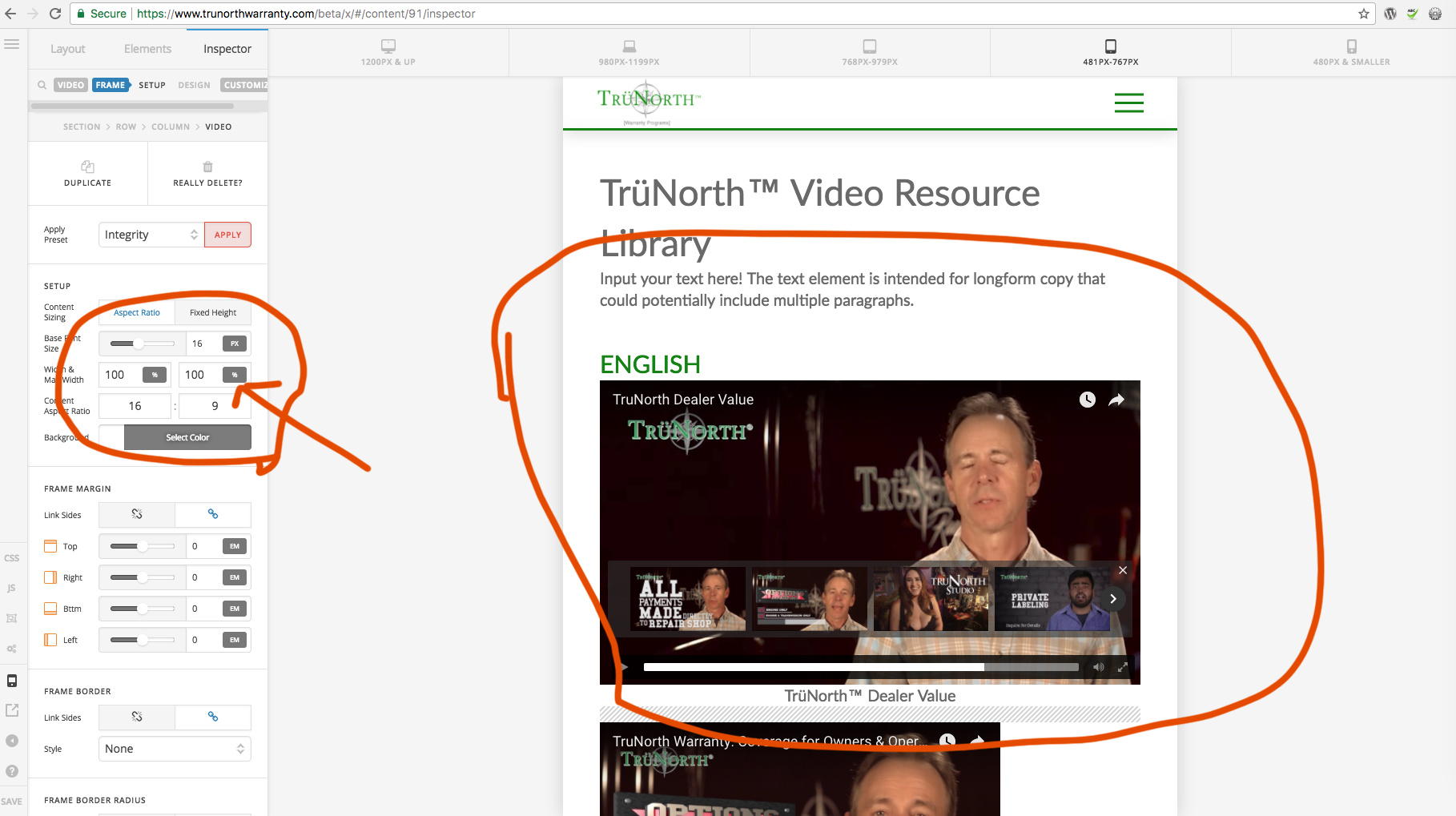This screenshot has width=1456, height=816.
Task: Choose Aspect Ratio content sizing
Action: tap(137, 313)
